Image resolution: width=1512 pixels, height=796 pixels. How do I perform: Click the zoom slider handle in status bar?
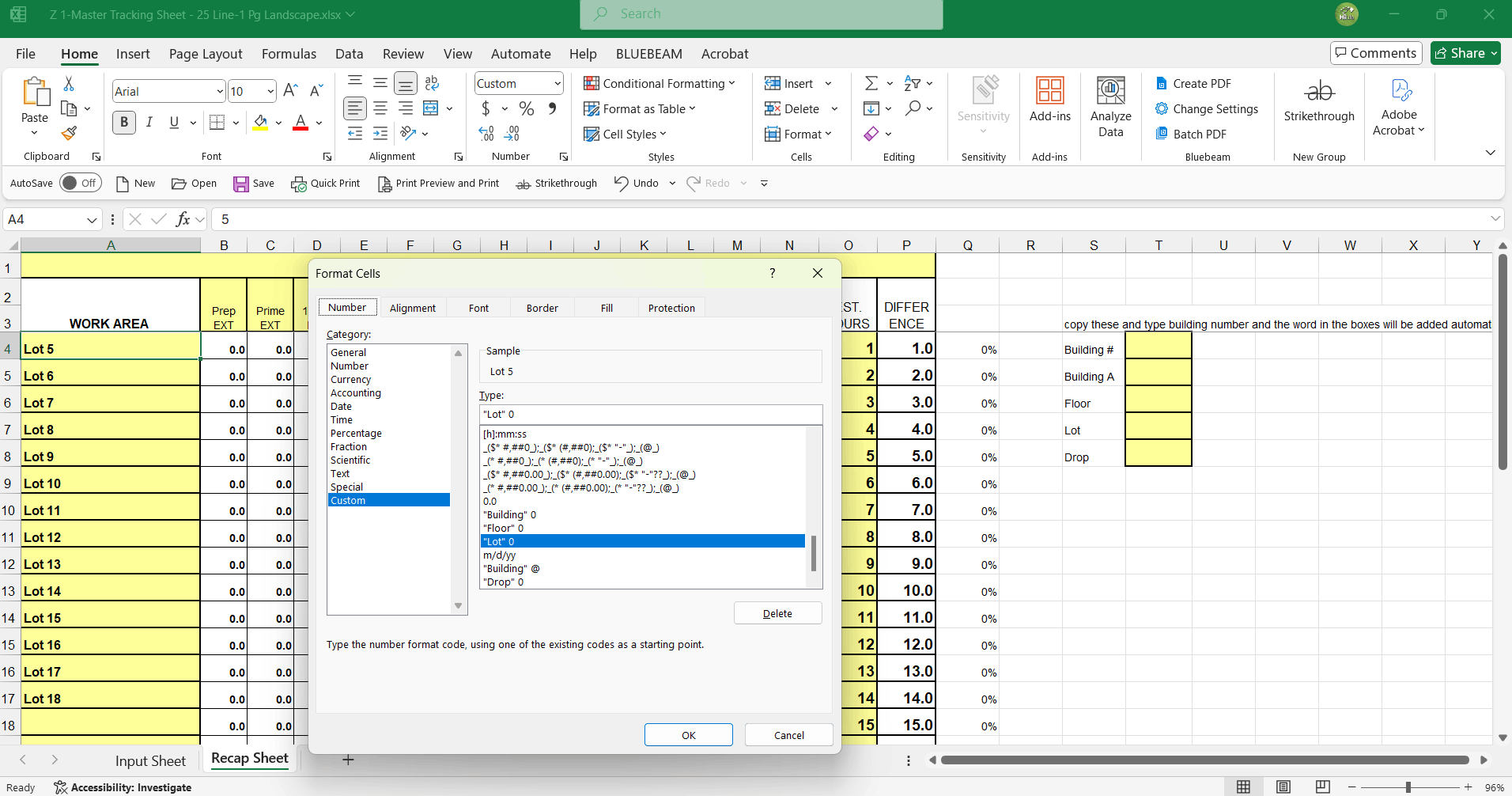1408,787
